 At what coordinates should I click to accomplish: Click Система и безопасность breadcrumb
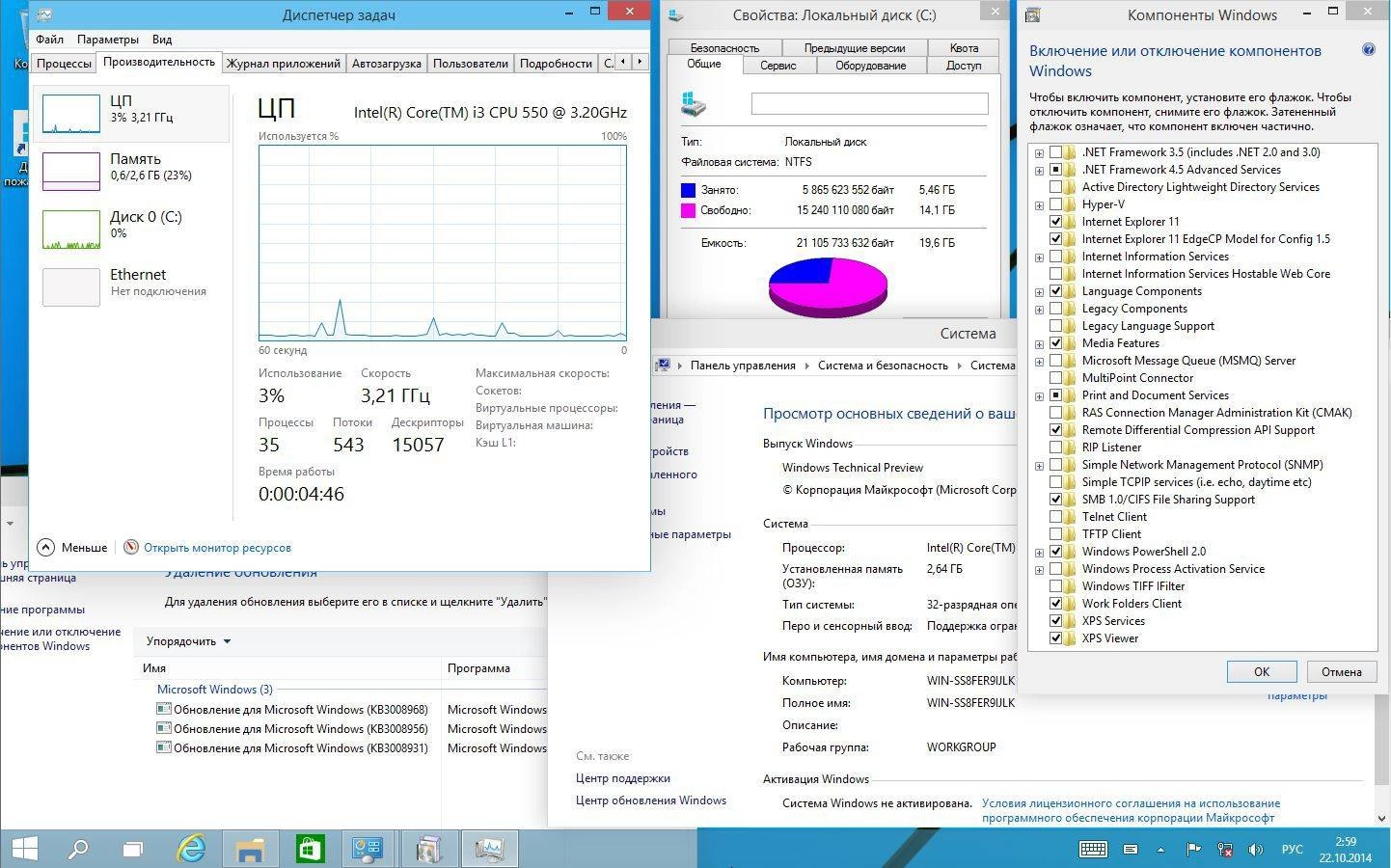pos(883,366)
